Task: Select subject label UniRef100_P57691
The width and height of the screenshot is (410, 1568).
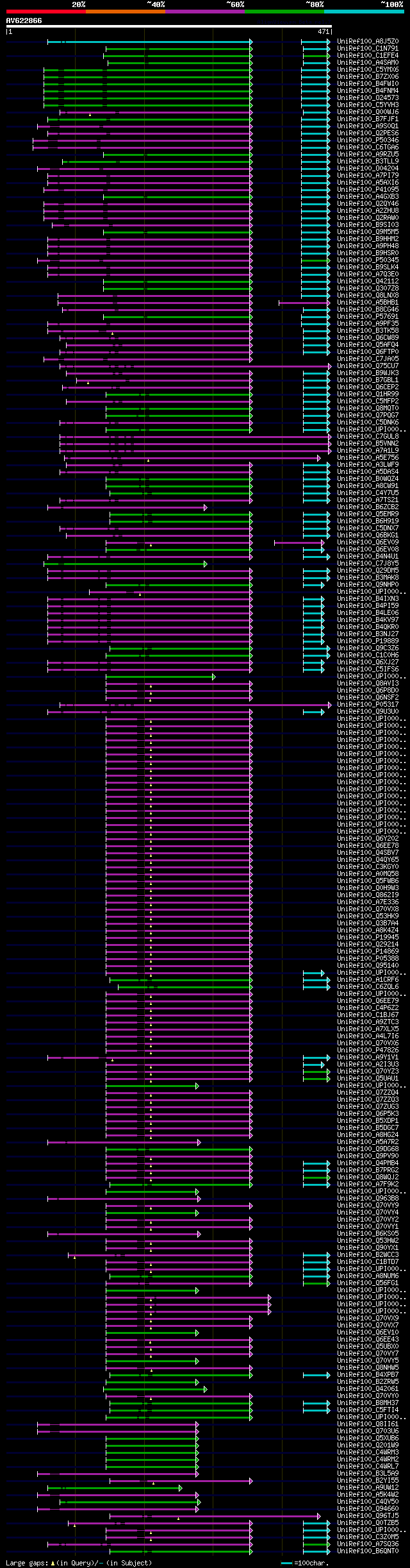Action: click(x=368, y=317)
